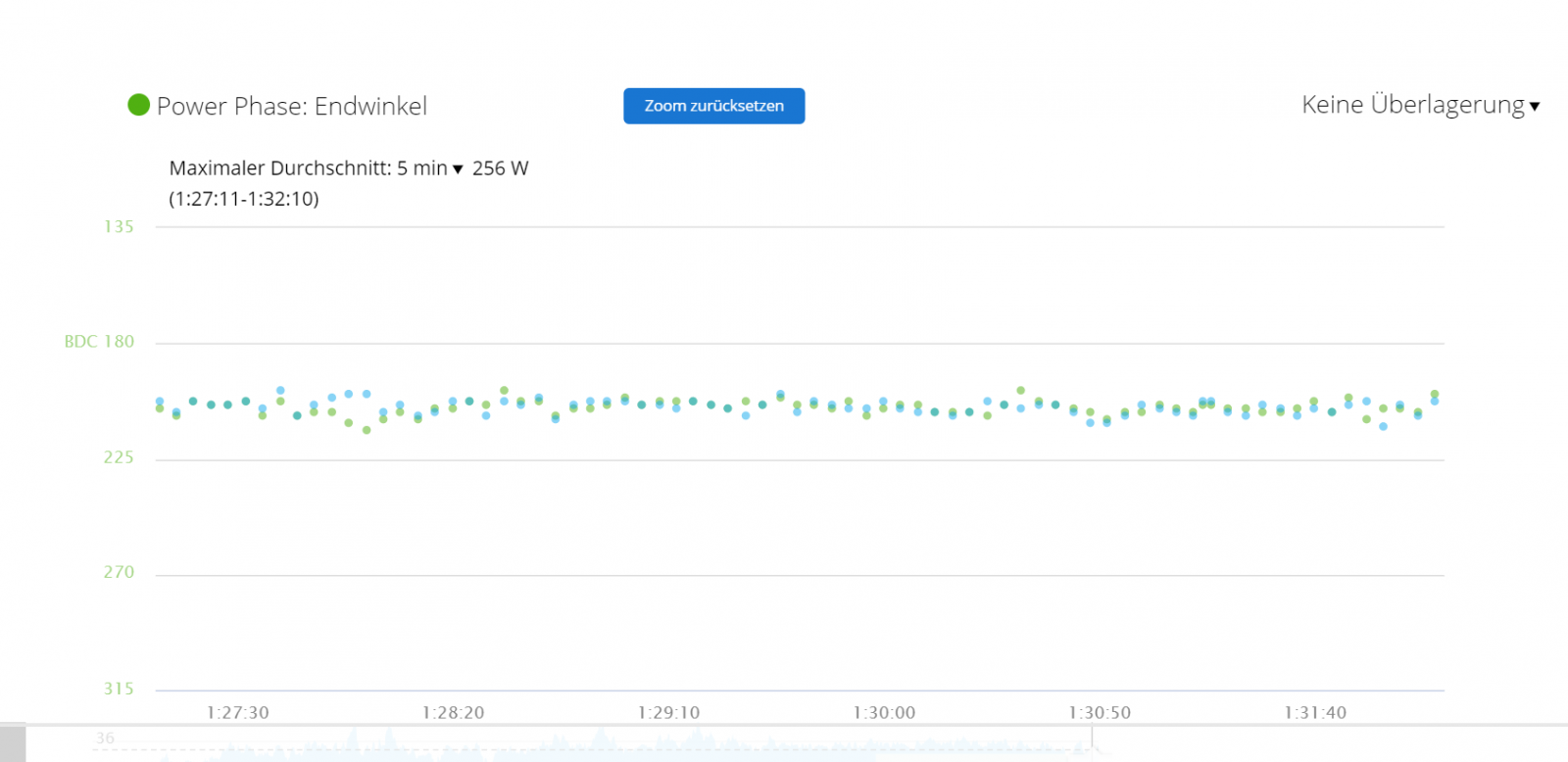Click the 1:30:00 time axis label
The image size is (1568, 762).
tap(884, 713)
